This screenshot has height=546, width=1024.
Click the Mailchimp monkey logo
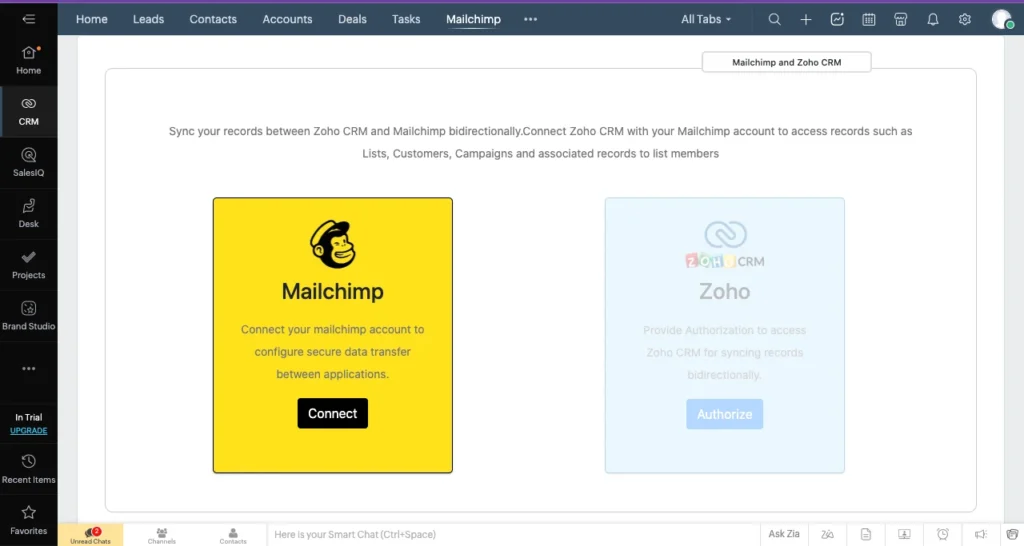(x=332, y=244)
